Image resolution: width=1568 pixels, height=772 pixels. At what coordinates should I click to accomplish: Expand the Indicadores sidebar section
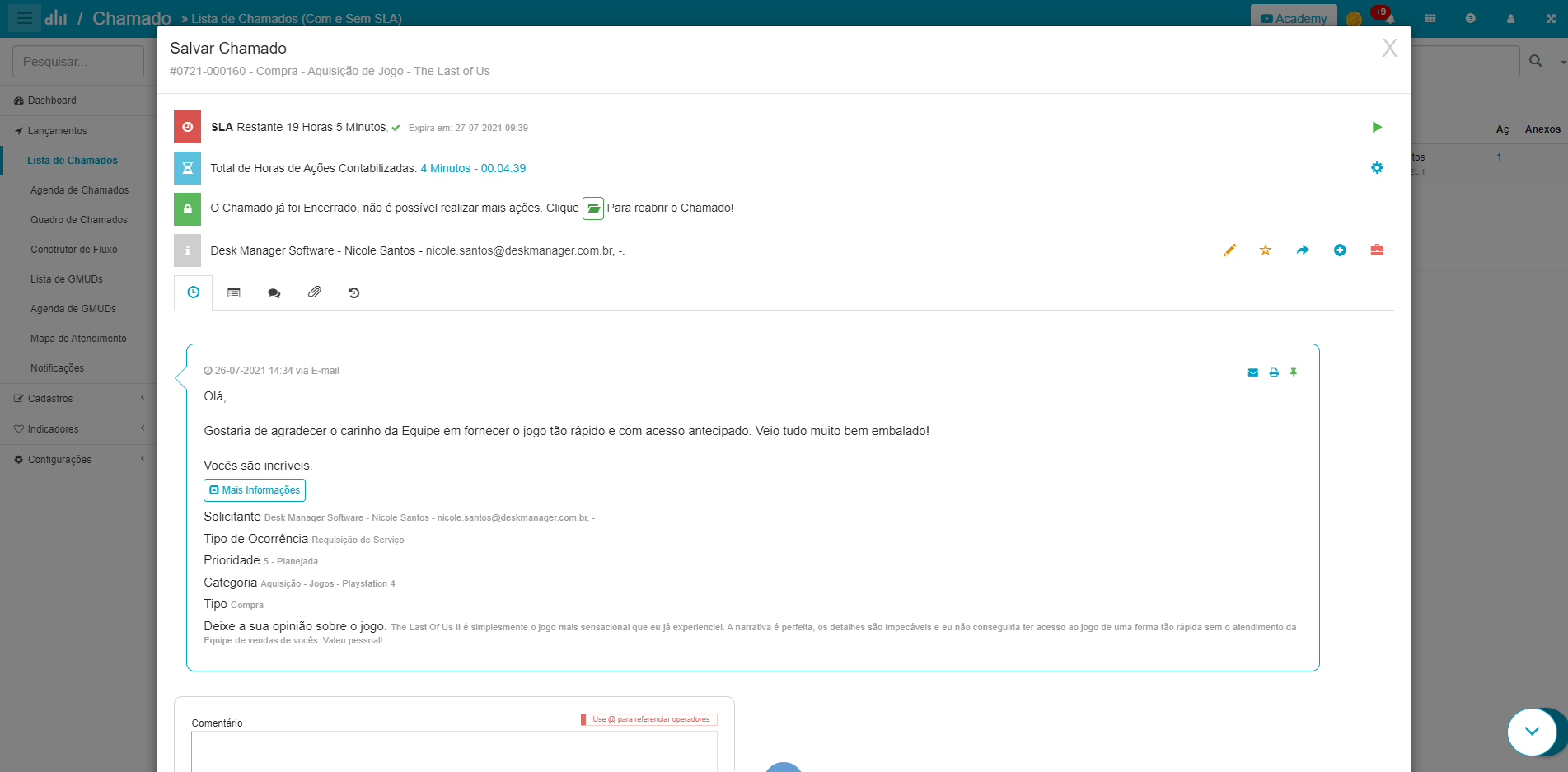coord(78,429)
